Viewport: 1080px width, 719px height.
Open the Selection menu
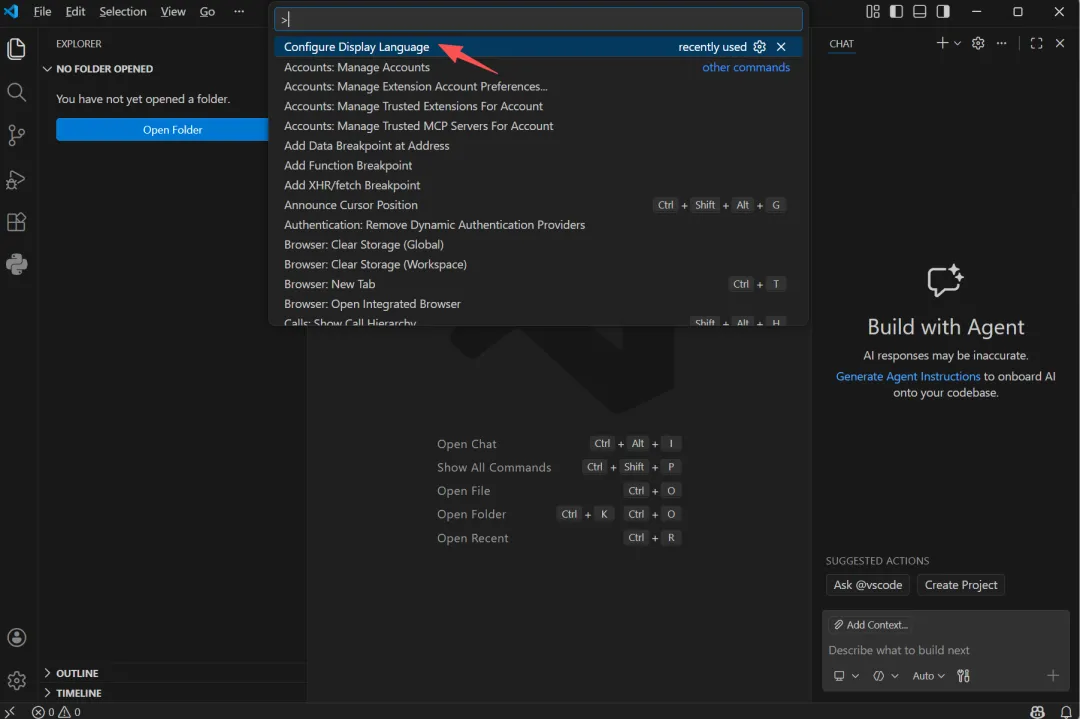pyautogui.click(x=123, y=11)
